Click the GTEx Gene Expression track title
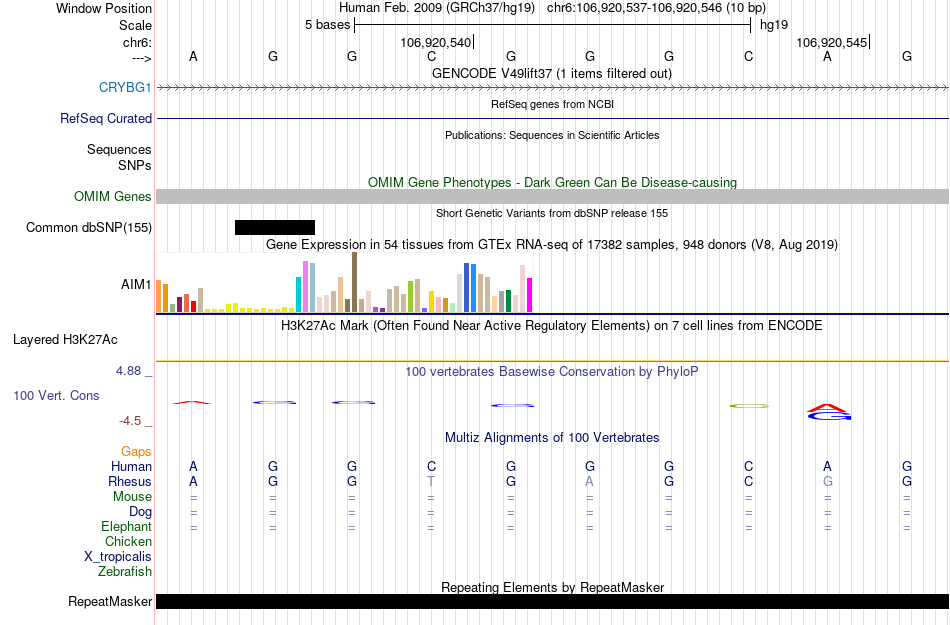The image size is (950, 625). point(552,245)
